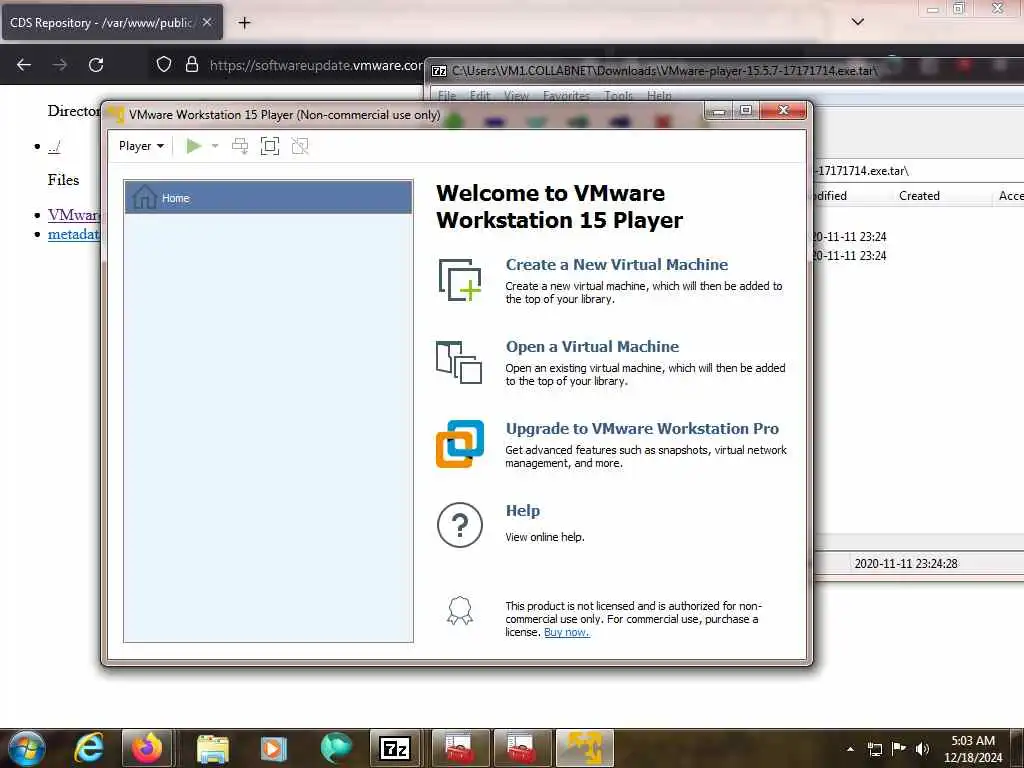Screen dimensions: 1024x768
Task: Click Upgrade to VMware Workstation Pro link
Action: 642,428
